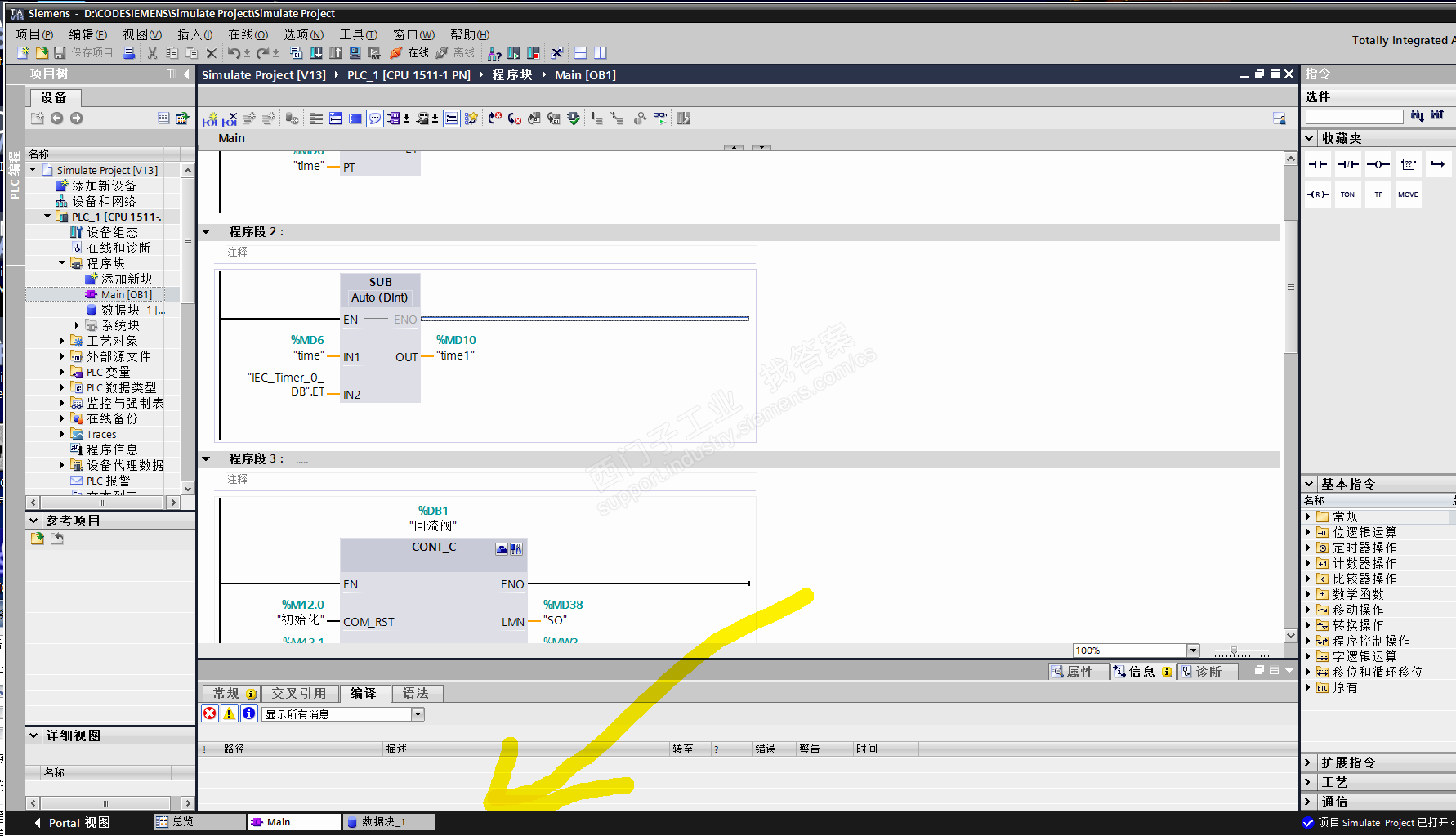Expand the 定时器操作 instruction folder
Screen dimensions: 1456x836
coord(1308,548)
